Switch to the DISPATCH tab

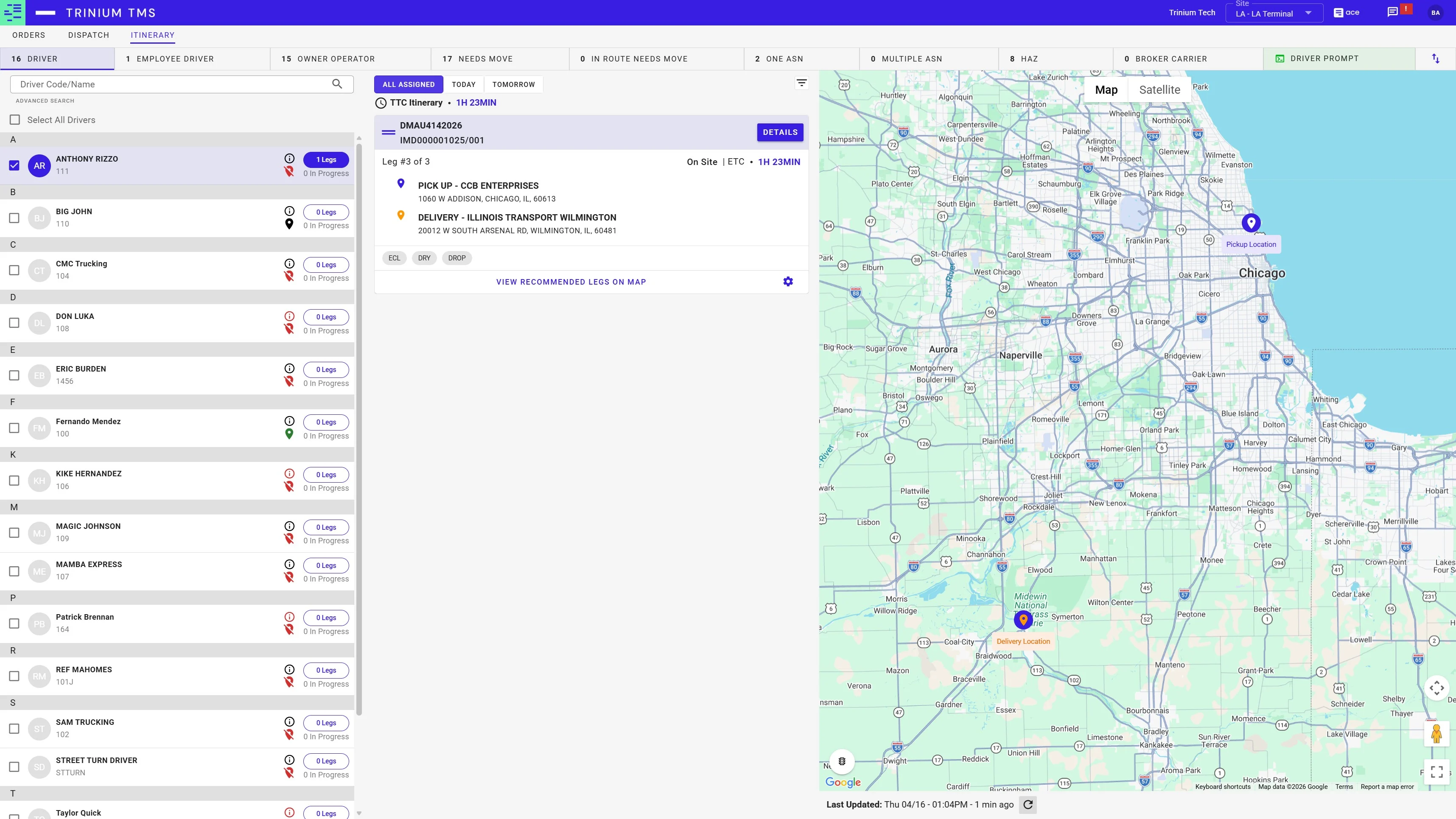click(88, 35)
